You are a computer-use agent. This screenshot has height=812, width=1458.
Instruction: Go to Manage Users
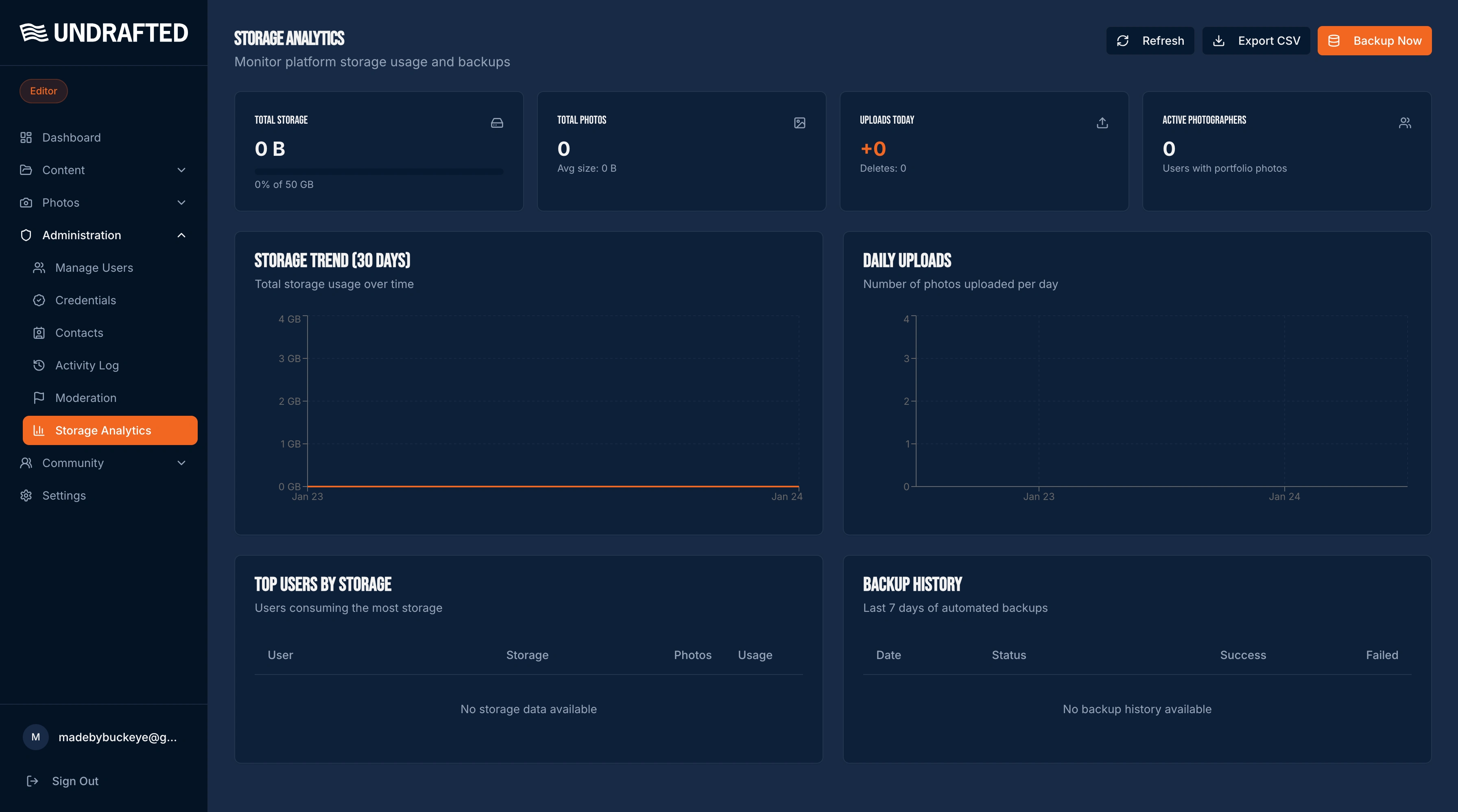[94, 268]
